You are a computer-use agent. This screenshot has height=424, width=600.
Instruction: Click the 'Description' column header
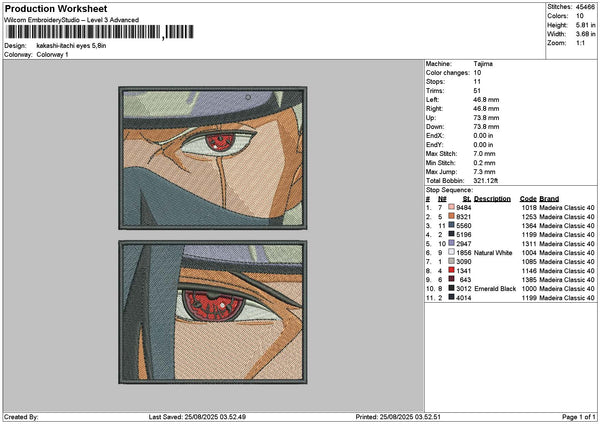[492, 199]
